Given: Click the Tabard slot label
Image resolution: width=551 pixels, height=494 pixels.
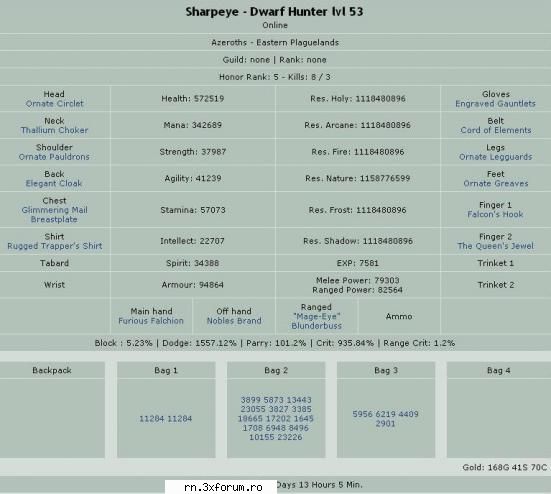Looking at the screenshot, I should click(x=54, y=263).
